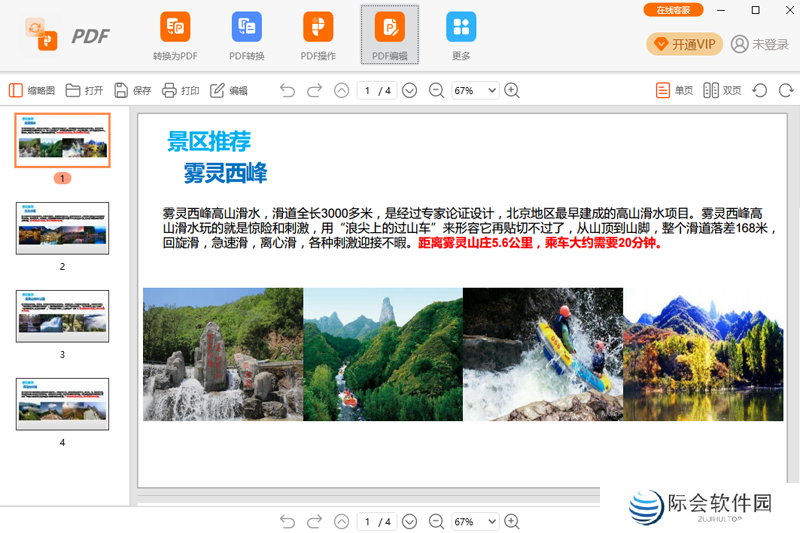The width and height of the screenshot is (800, 533).
Task: Switch to 双页 double page view
Action: (x=722, y=91)
